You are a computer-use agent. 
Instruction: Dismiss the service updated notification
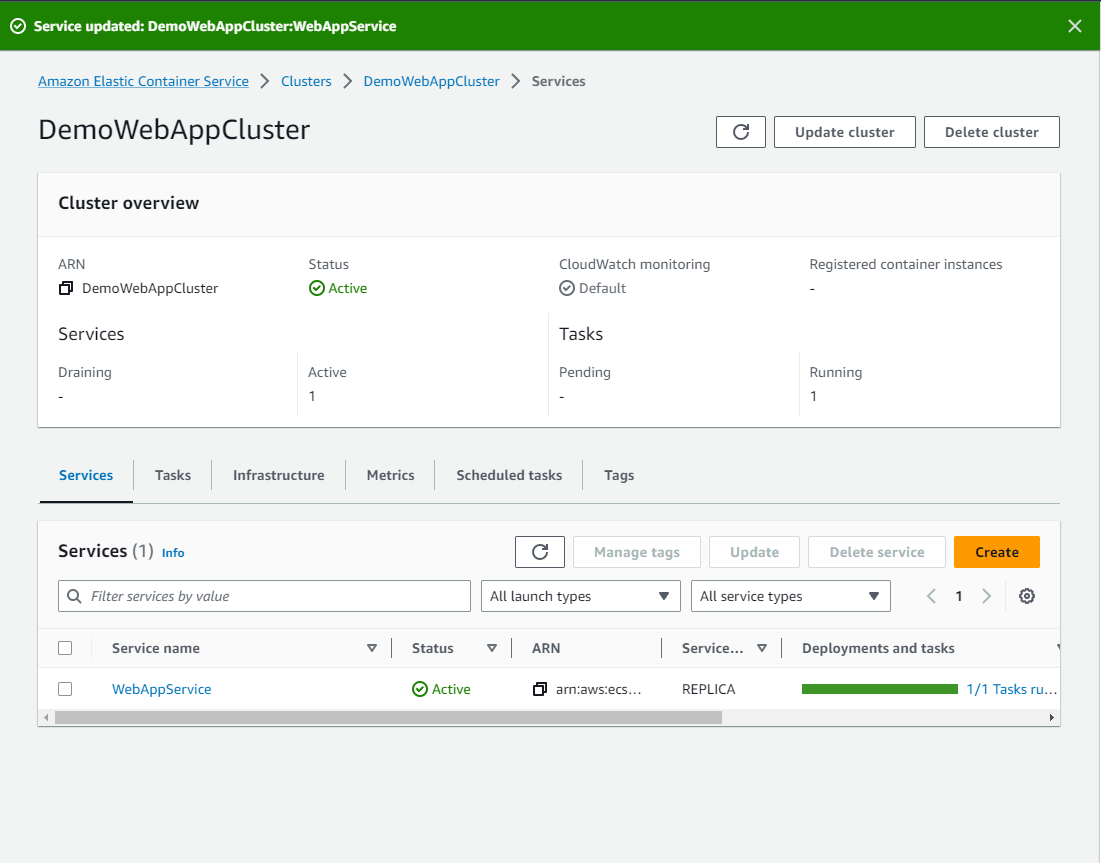[1074, 26]
